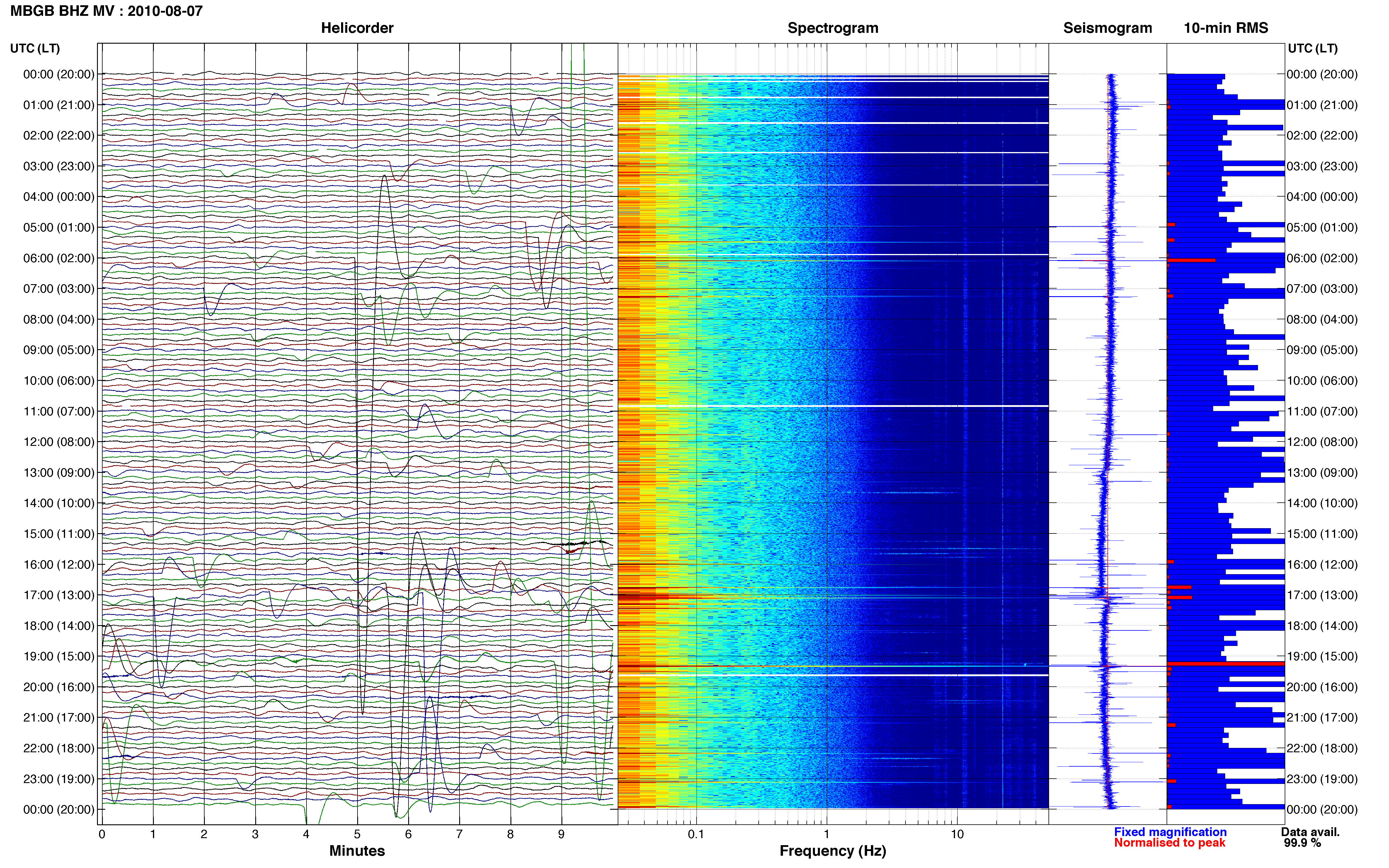Image resolution: width=1389 pixels, height=868 pixels.
Task: Click left time label '15:00 (11:00)'
Action: coord(59,534)
